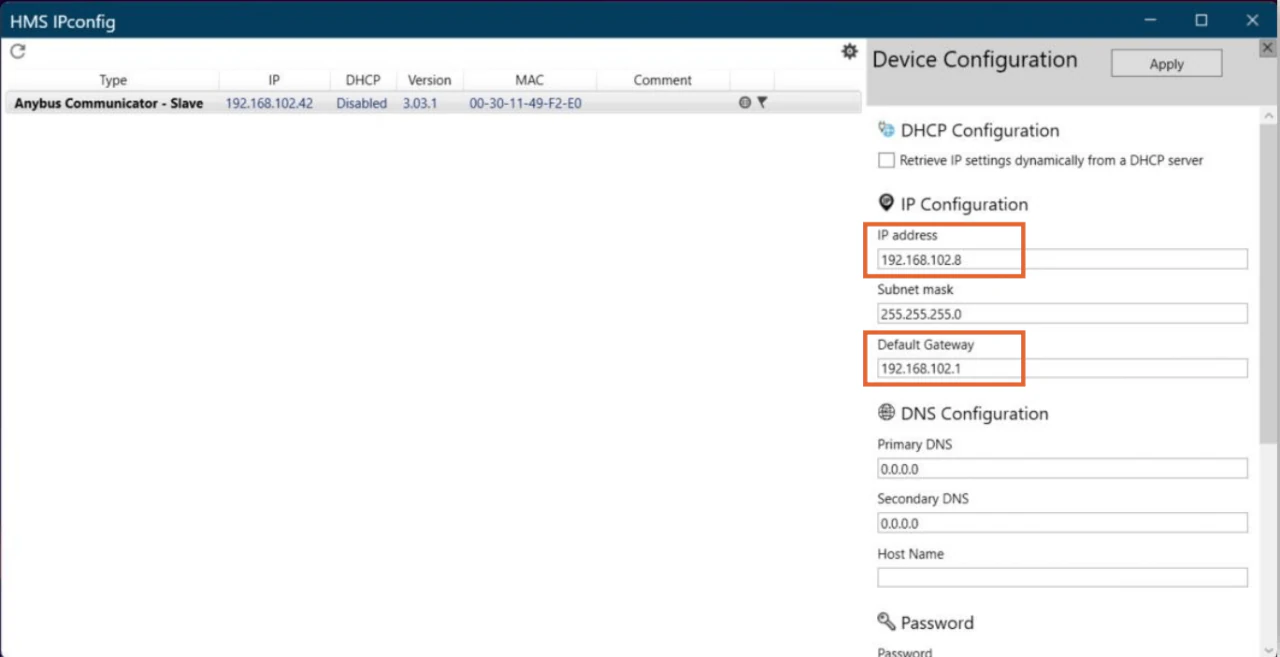Image resolution: width=1280 pixels, height=657 pixels.
Task: Sort by Comment column header
Action: tap(662, 80)
